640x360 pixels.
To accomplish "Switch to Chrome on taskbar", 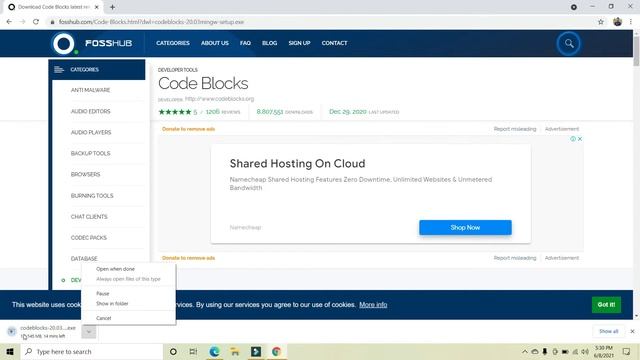I will click(276, 351).
